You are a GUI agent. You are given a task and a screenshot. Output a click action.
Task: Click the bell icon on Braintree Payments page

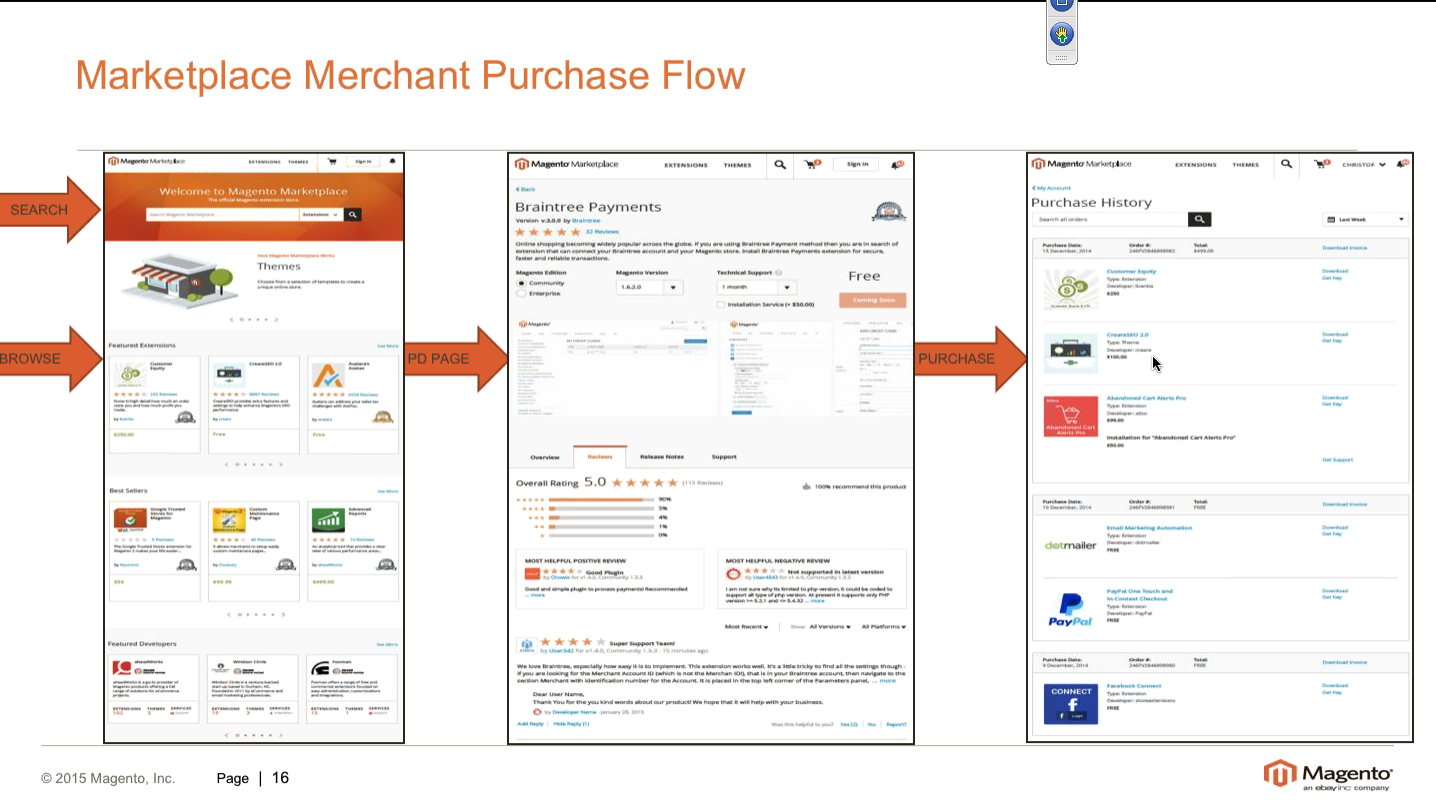pos(900,164)
